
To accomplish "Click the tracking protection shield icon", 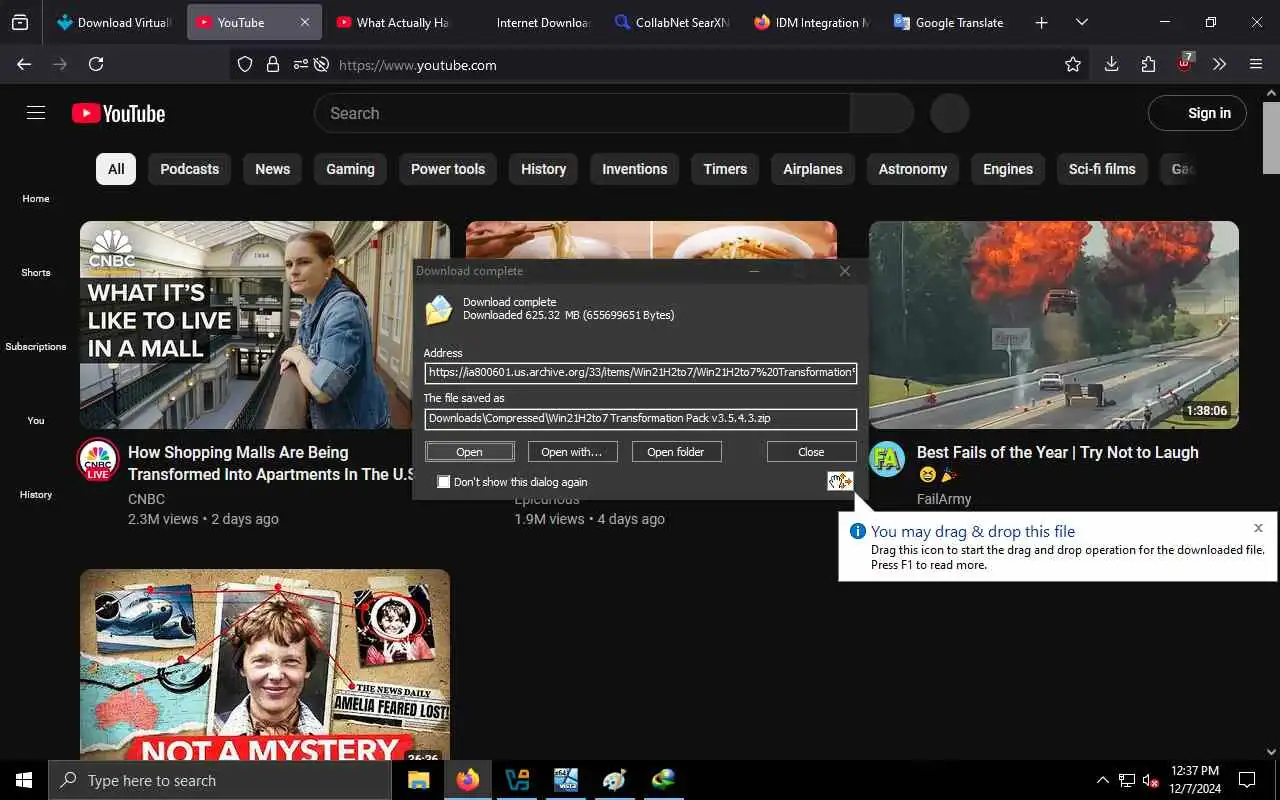I will 245,64.
